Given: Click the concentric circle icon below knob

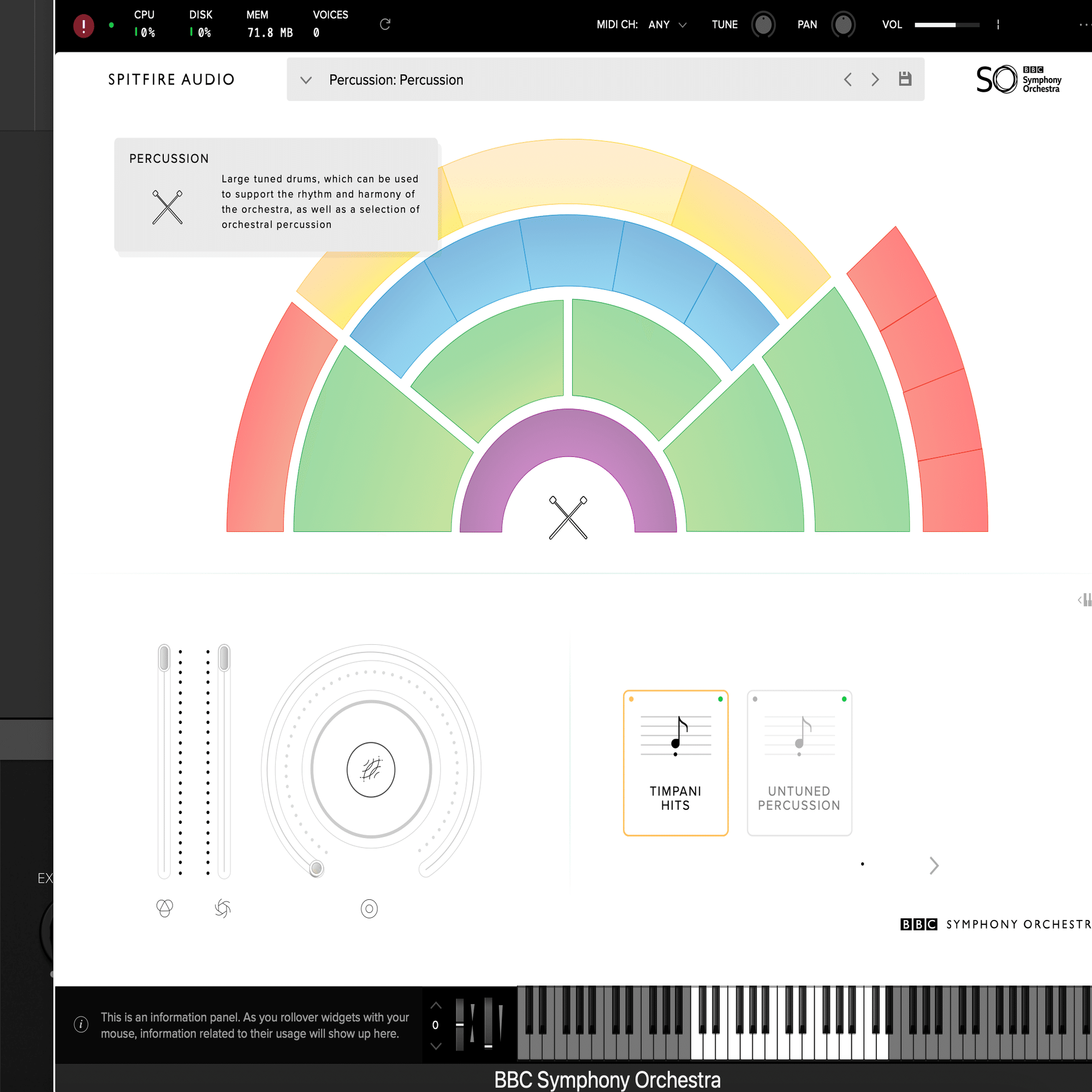Looking at the screenshot, I should pyautogui.click(x=369, y=909).
